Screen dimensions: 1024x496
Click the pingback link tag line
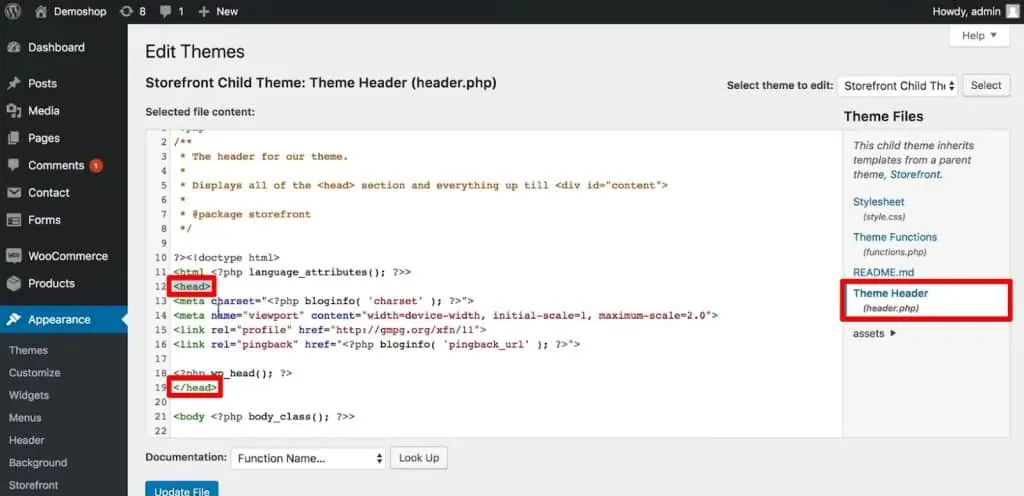(377, 344)
